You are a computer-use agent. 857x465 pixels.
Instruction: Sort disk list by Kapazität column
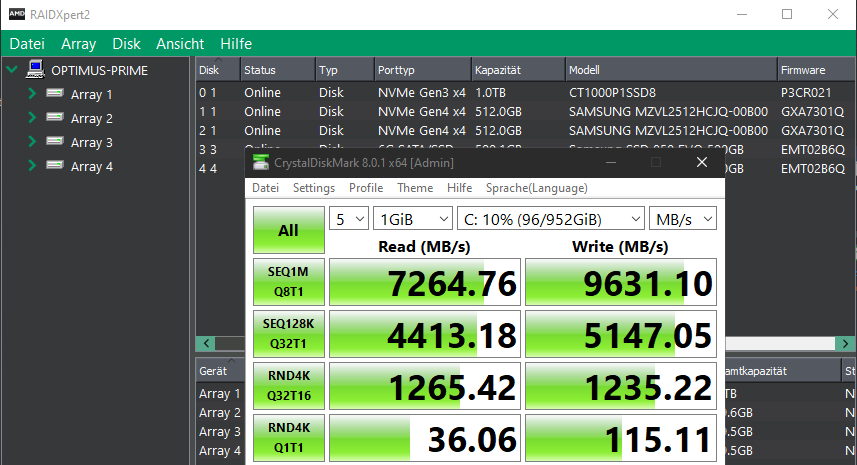click(518, 70)
